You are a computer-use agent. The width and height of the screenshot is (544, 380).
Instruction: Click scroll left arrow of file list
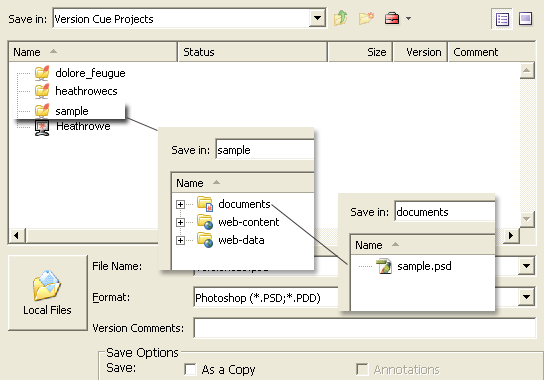[17, 236]
